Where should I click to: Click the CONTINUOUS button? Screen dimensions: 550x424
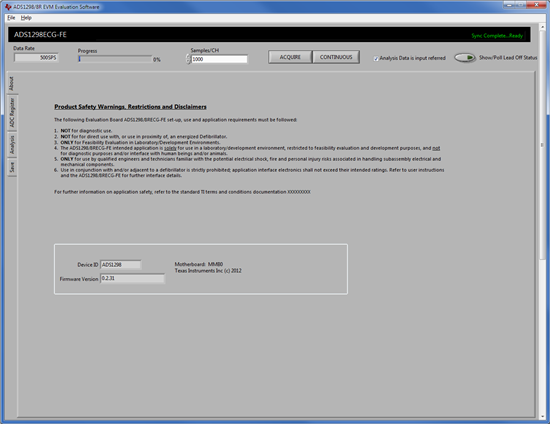point(336,57)
